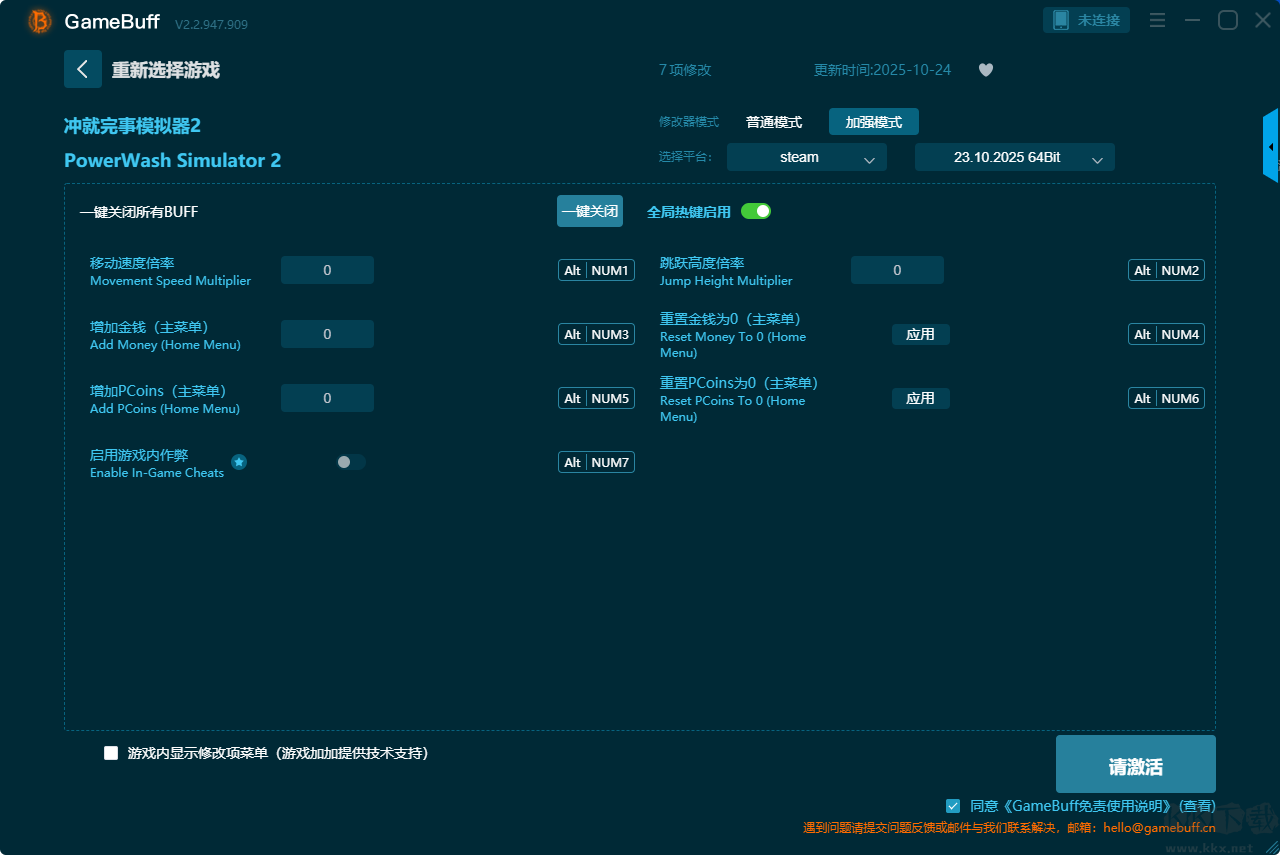Image resolution: width=1280 pixels, height=855 pixels.
Task: Click the back arrow icon
Action: tap(83, 69)
